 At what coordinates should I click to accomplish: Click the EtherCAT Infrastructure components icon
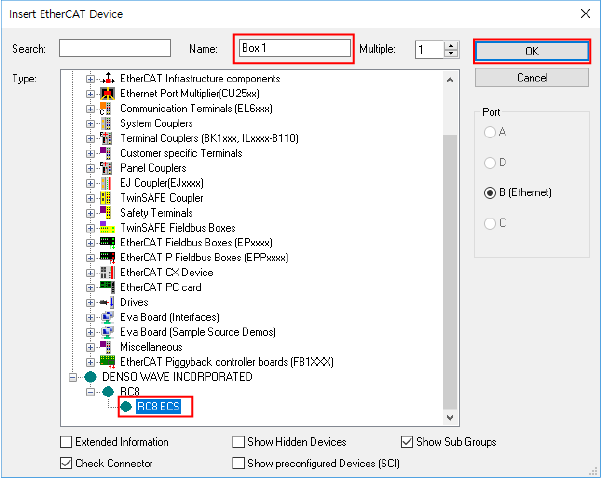click(108, 78)
